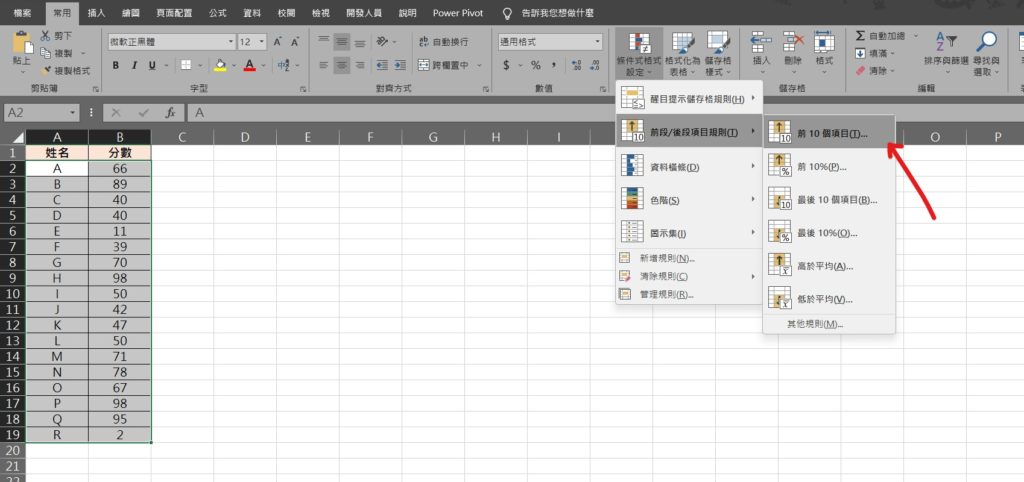Open number format dropdown (通用格式)

click(598, 42)
